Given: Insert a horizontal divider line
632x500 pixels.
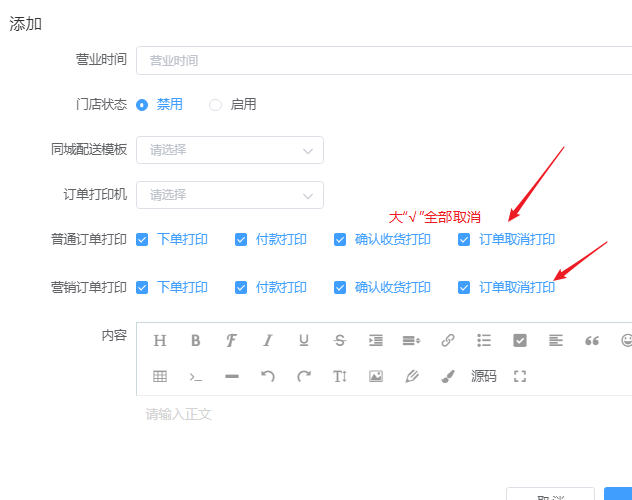Looking at the screenshot, I should [x=232, y=377].
